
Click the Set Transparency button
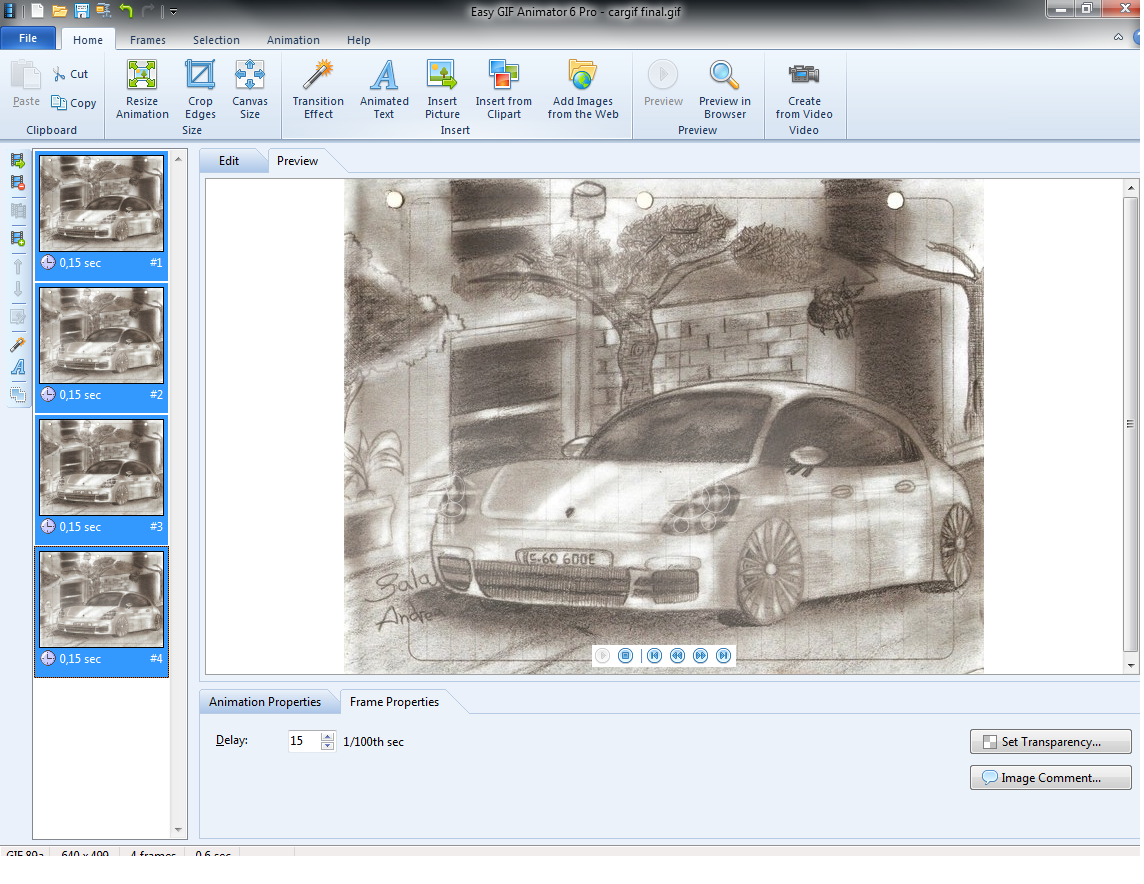(x=1050, y=742)
